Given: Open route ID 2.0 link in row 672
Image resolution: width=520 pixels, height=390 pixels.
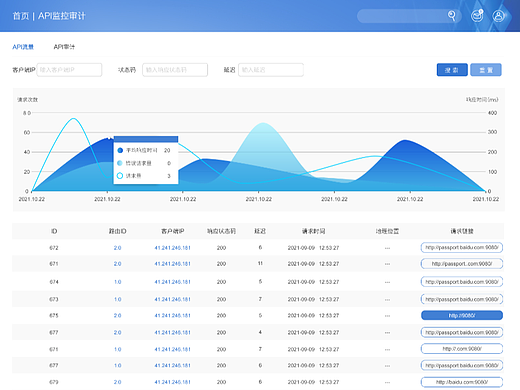Looking at the screenshot, I should pyautogui.click(x=117, y=248).
